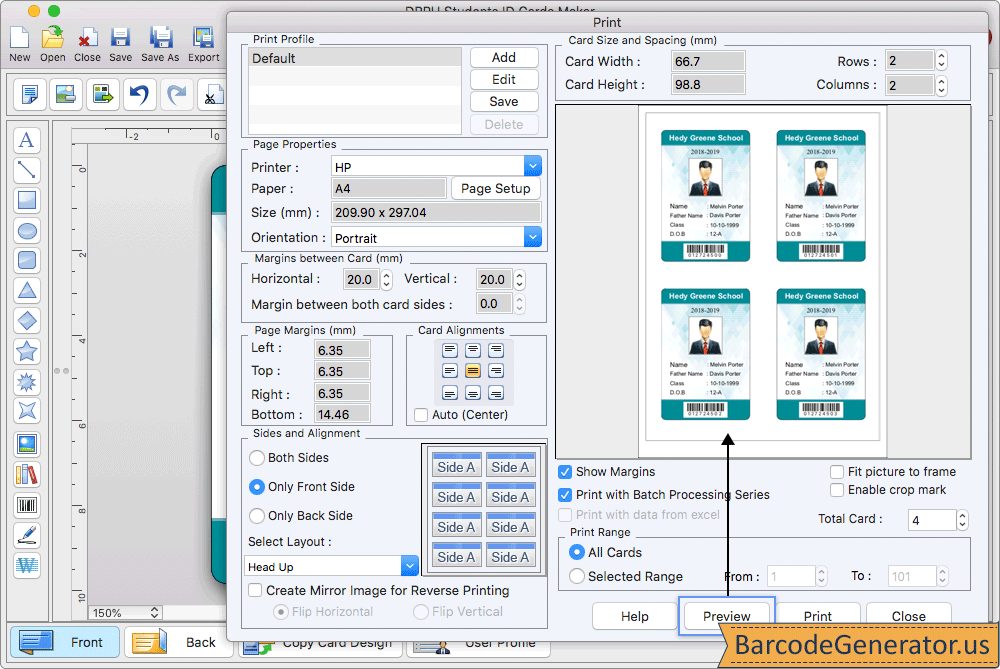Image resolution: width=1000 pixels, height=669 pixels.
Task: Choose Selected Range radio button
Action: tap(577, 577)
